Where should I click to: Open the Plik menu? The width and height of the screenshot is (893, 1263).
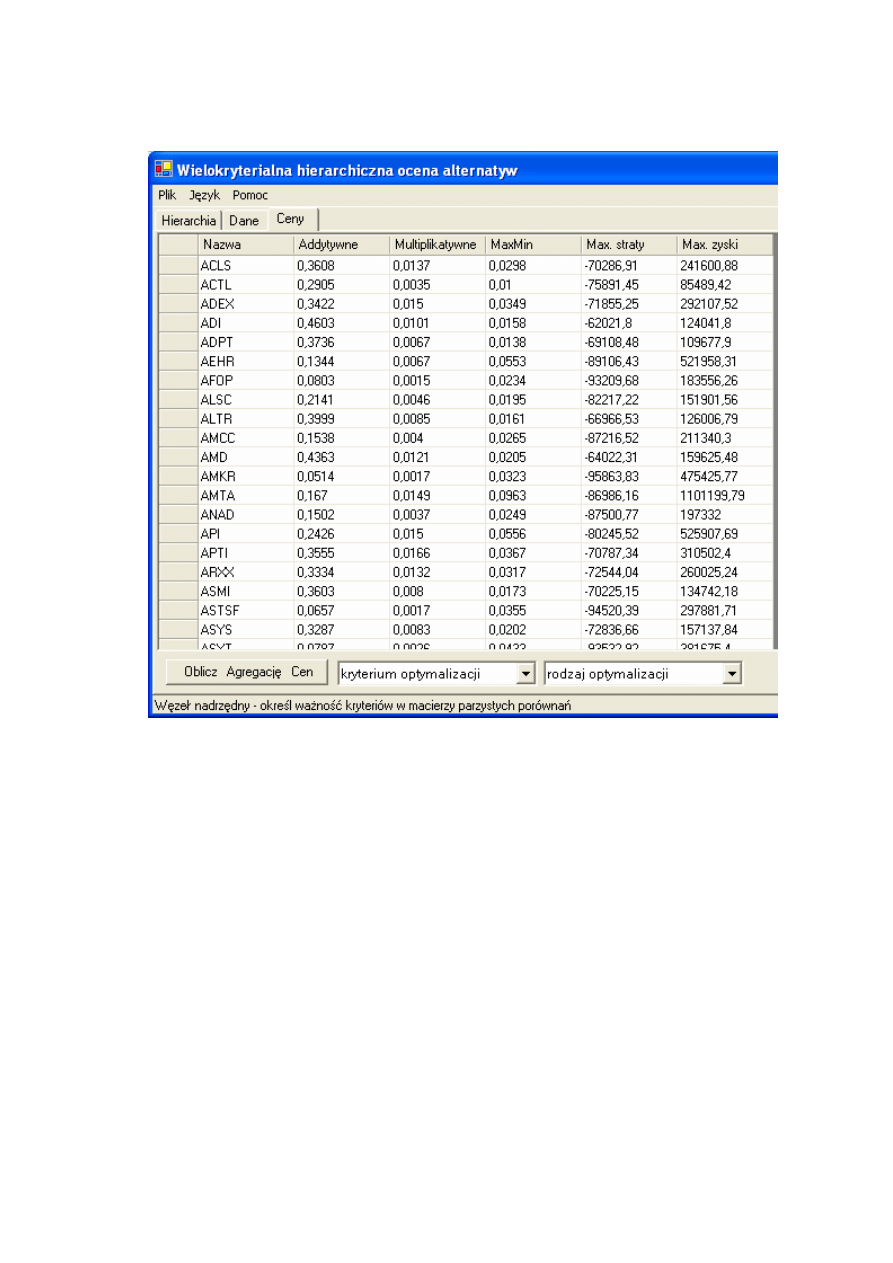(167, 195)
